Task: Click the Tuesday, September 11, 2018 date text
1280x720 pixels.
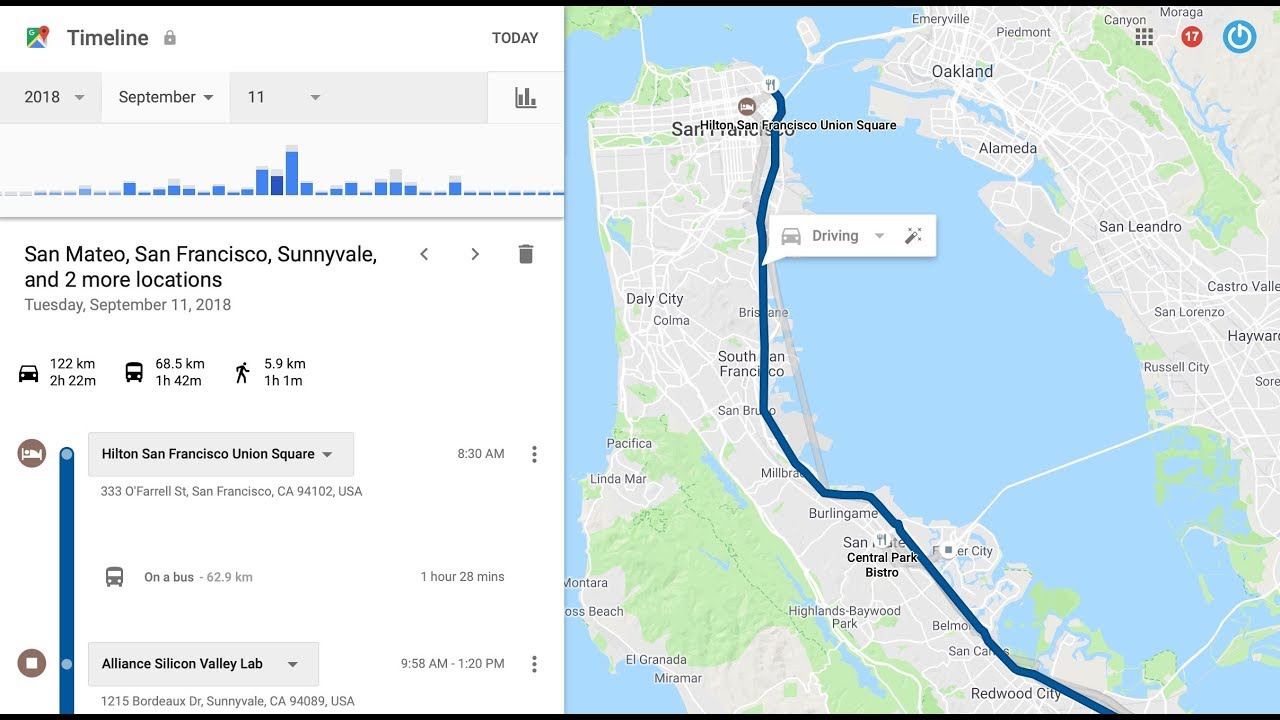Action: (x=128, y=305)
